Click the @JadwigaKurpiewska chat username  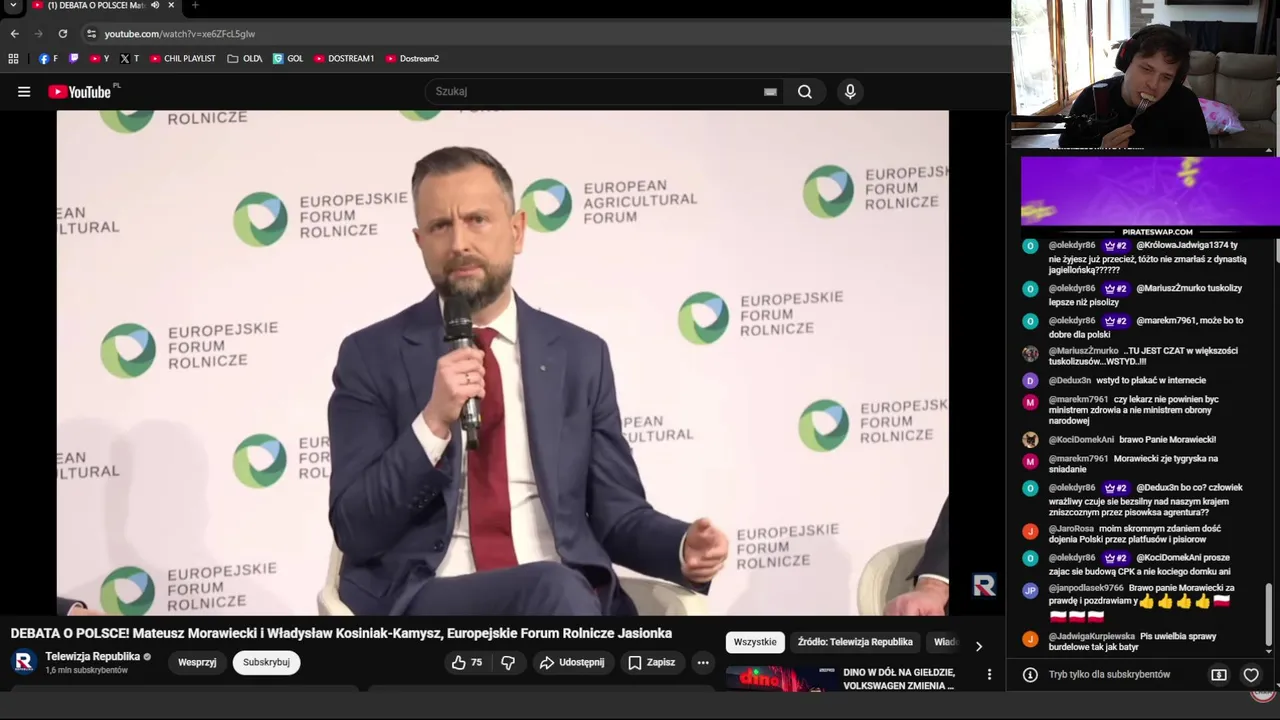[1092, 636]
